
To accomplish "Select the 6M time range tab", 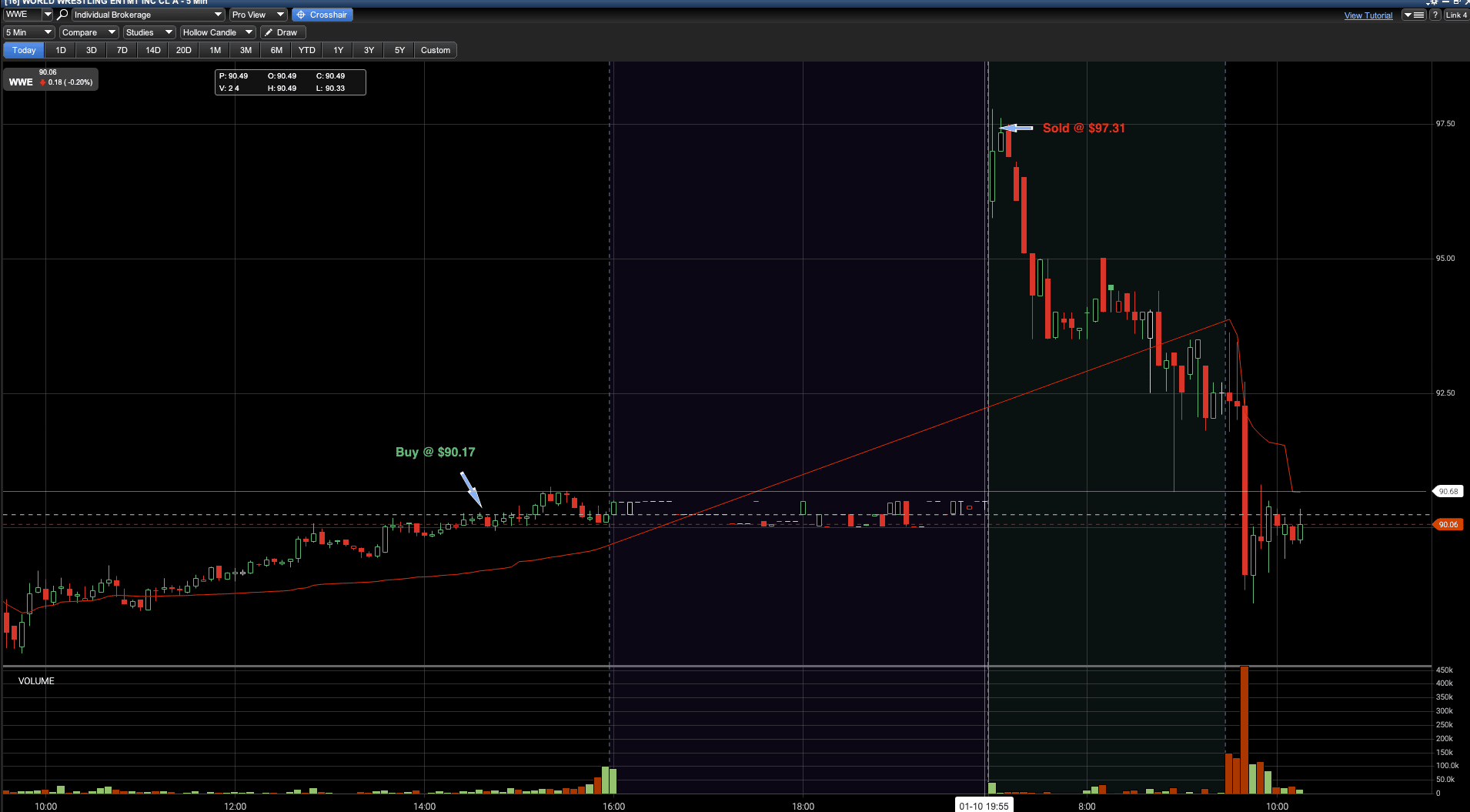I will [x=276, y=50].
